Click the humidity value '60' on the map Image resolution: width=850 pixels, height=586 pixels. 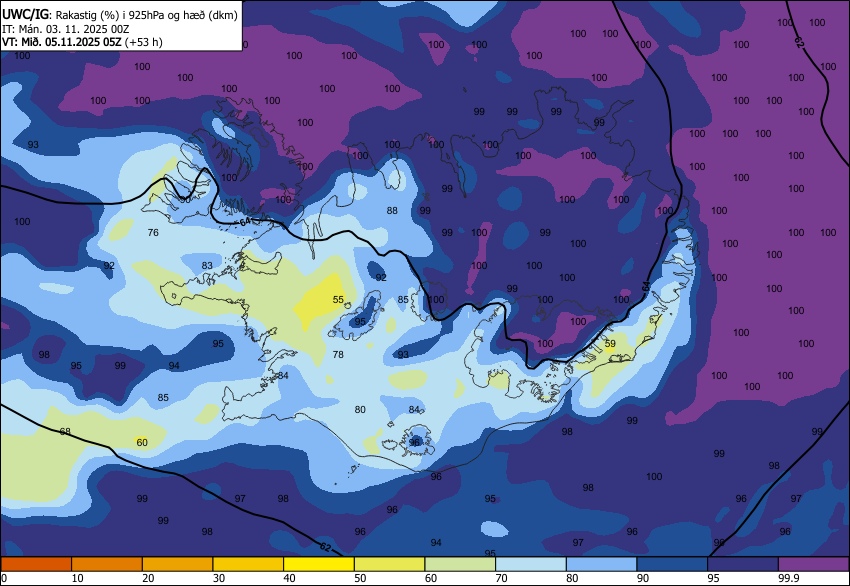coord(142,443)
